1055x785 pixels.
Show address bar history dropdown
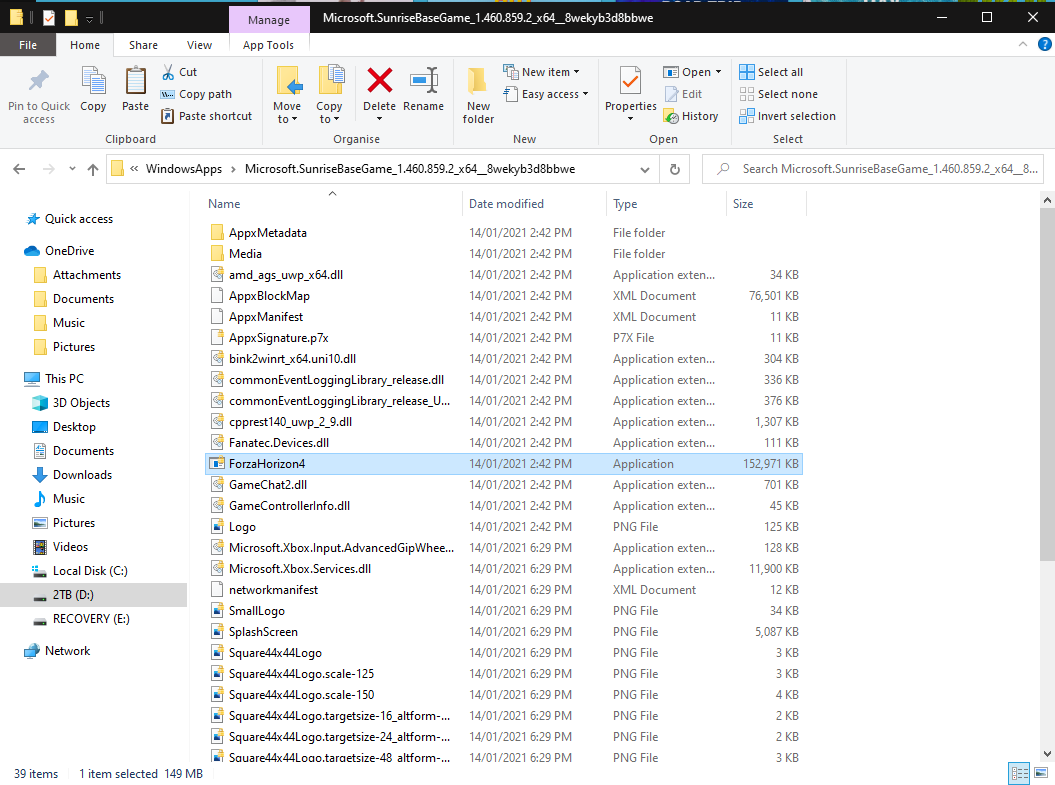point(645,170)
